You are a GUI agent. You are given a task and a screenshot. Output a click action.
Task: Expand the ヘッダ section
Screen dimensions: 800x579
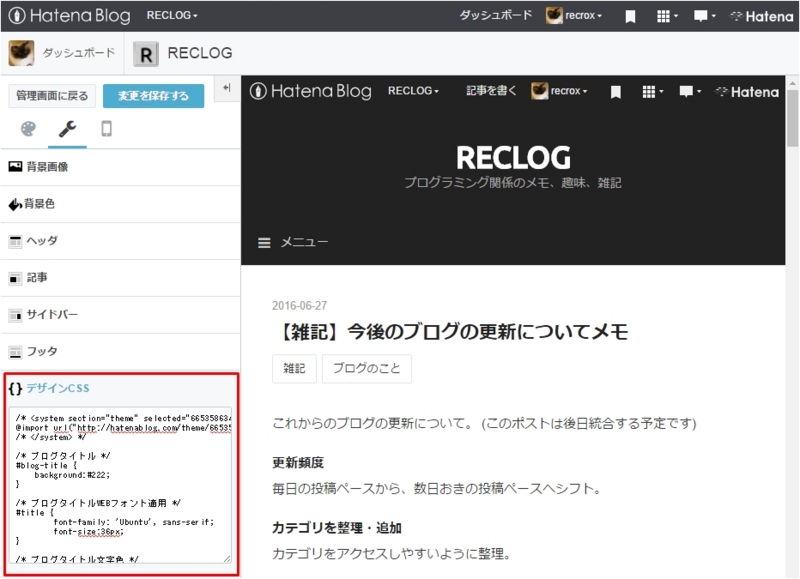point(120,241)
